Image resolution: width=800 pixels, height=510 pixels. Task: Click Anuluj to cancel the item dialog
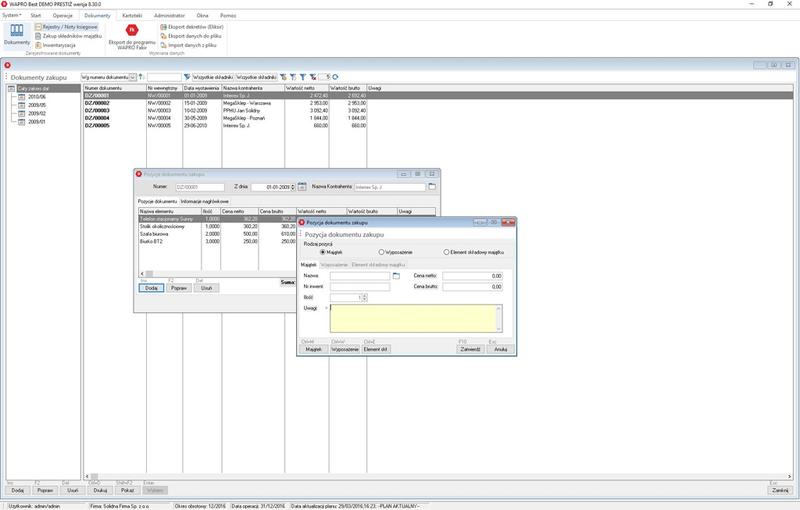(500, 348)
